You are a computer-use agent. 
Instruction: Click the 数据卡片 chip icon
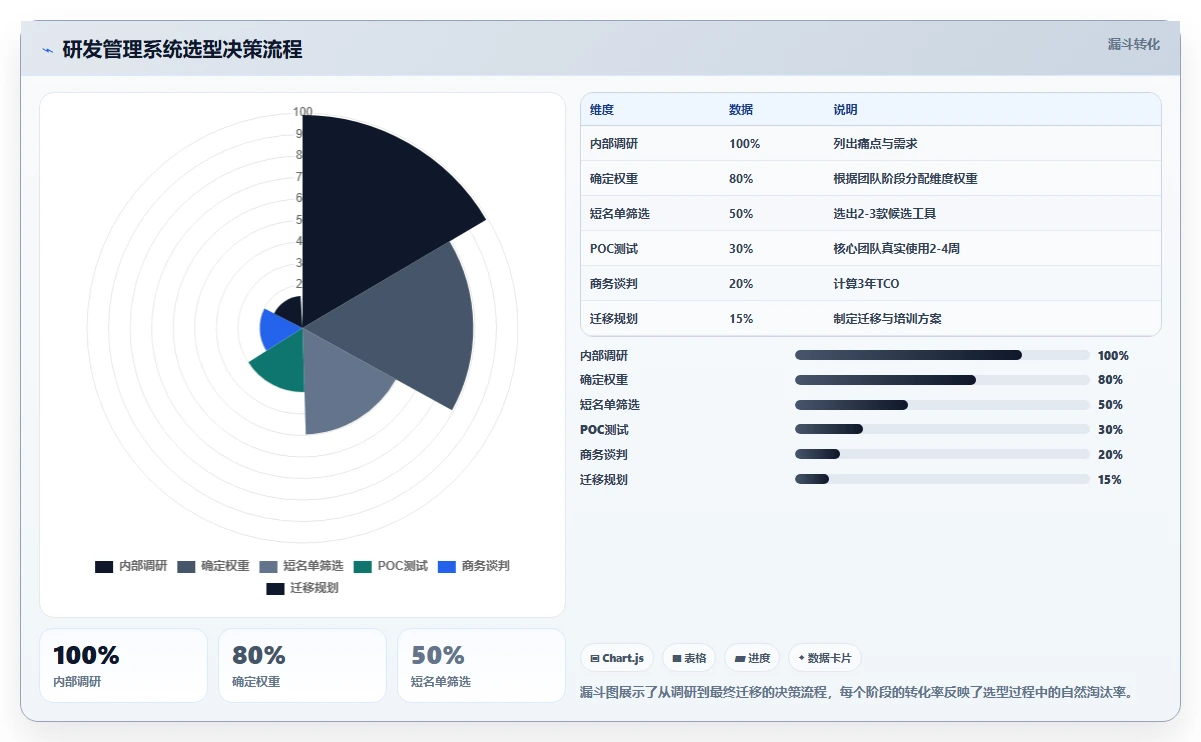(802, 659)
